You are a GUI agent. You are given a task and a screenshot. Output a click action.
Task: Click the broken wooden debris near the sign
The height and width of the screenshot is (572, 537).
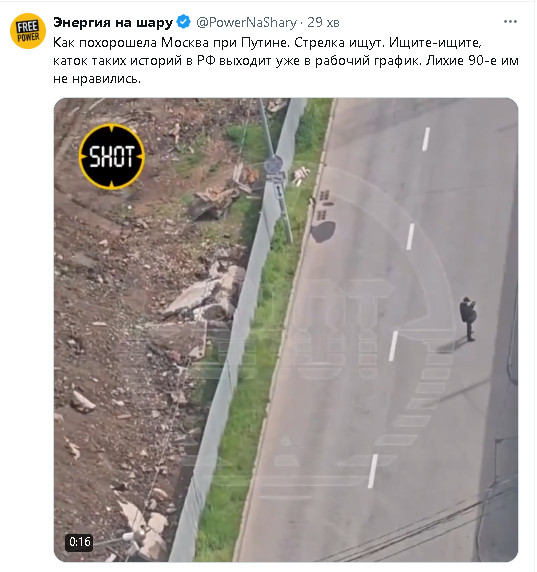[223, 193]
